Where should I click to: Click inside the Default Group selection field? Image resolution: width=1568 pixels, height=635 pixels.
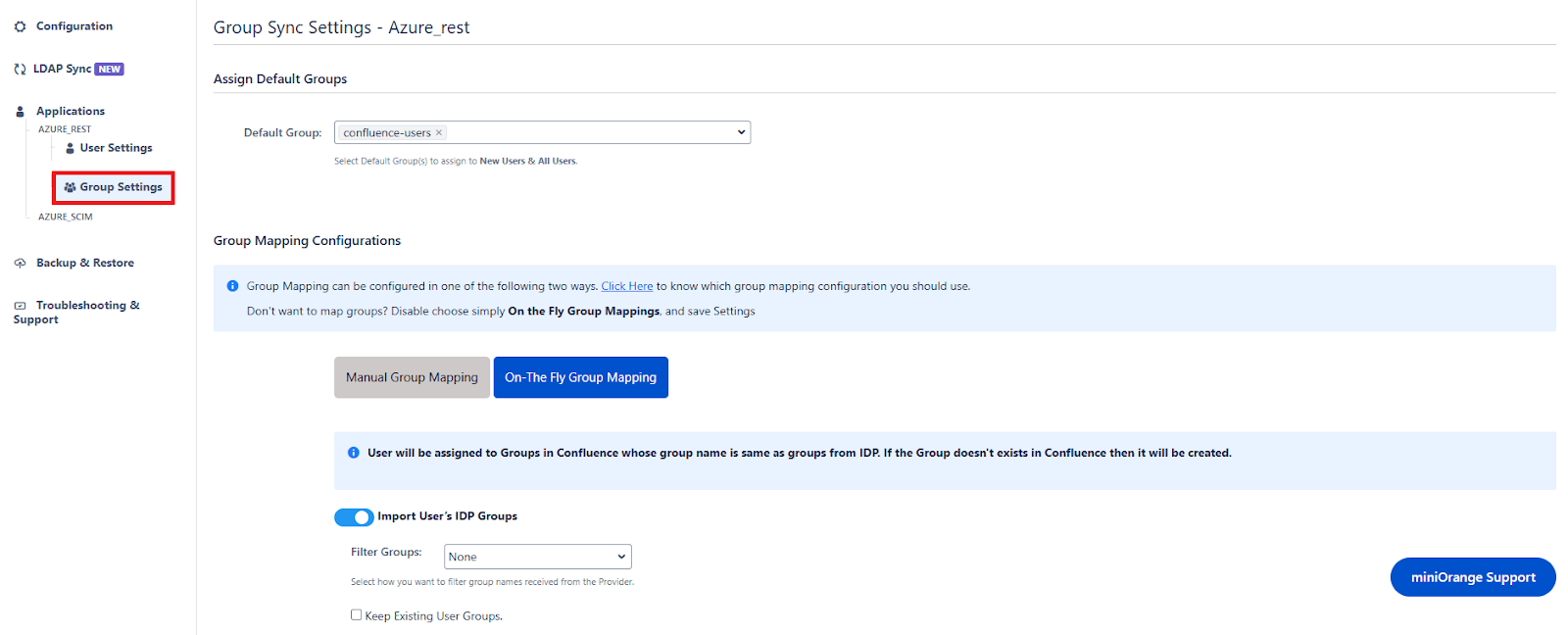click(x=542, y=132)
